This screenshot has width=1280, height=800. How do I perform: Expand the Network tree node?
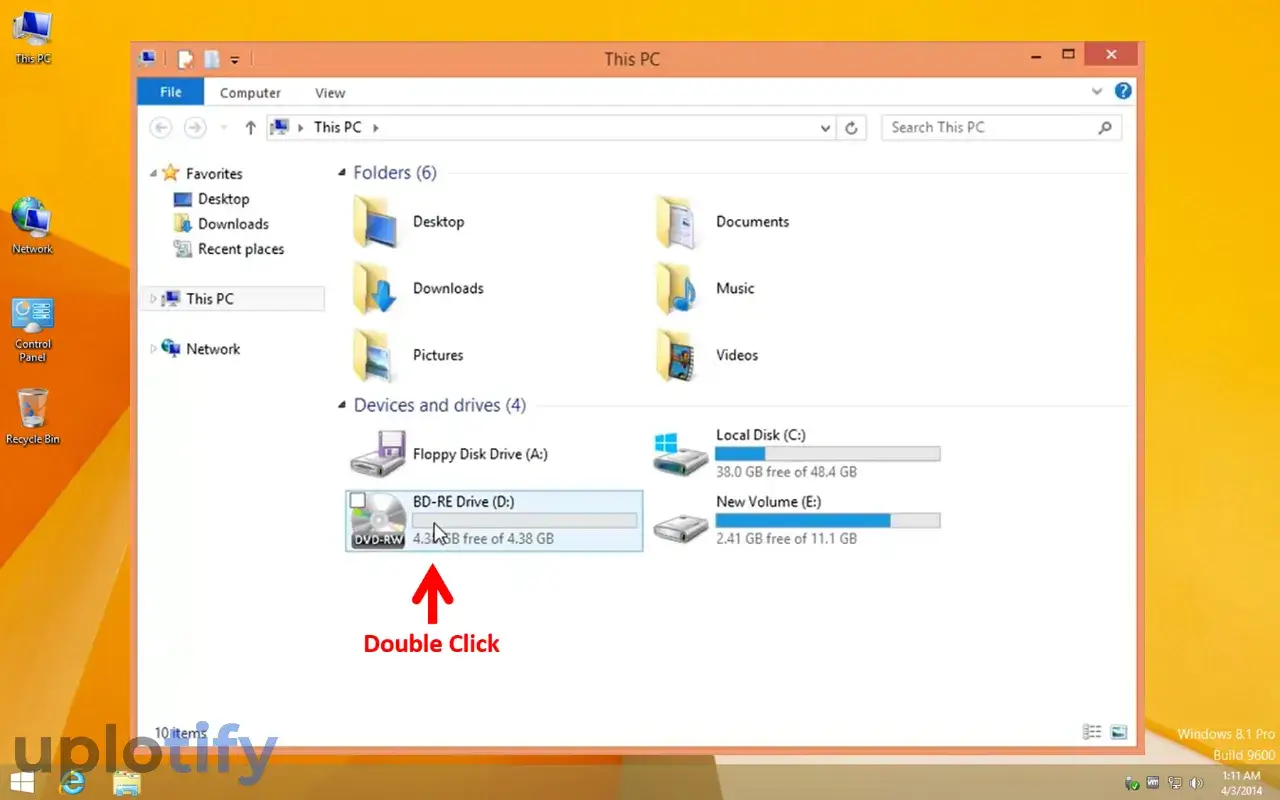153,349
